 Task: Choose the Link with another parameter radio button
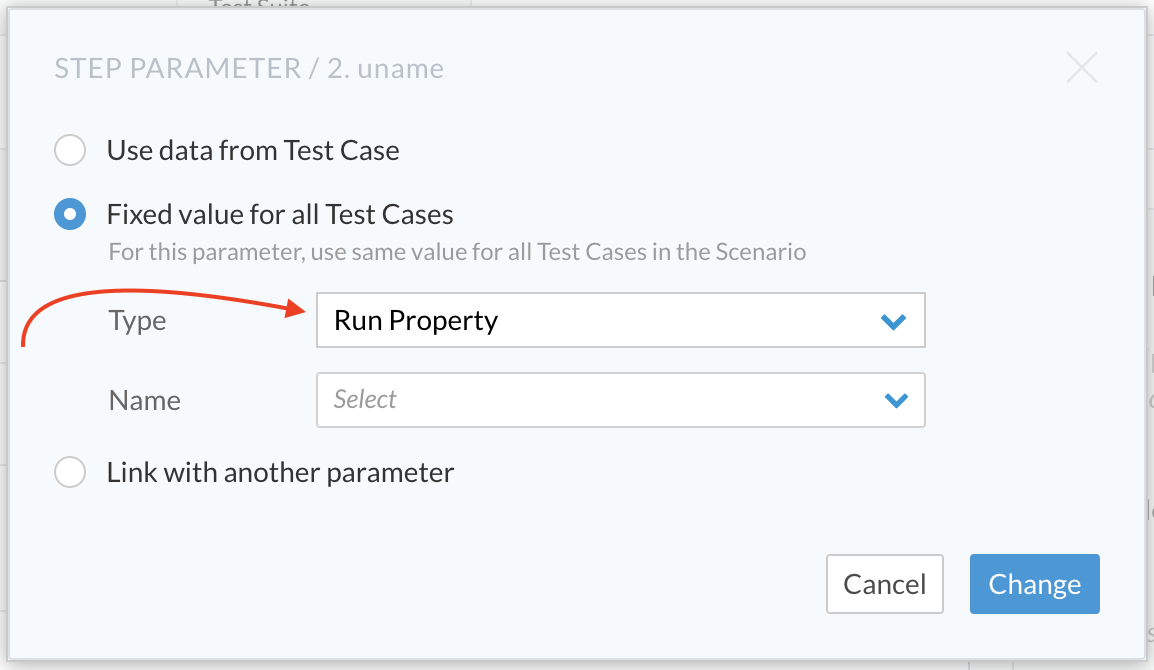[70, 472]
